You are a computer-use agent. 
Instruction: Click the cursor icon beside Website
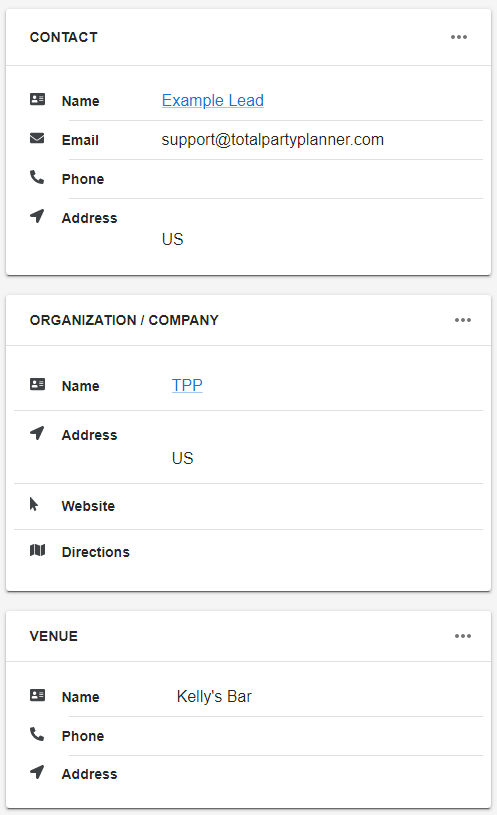coord(34,504)
